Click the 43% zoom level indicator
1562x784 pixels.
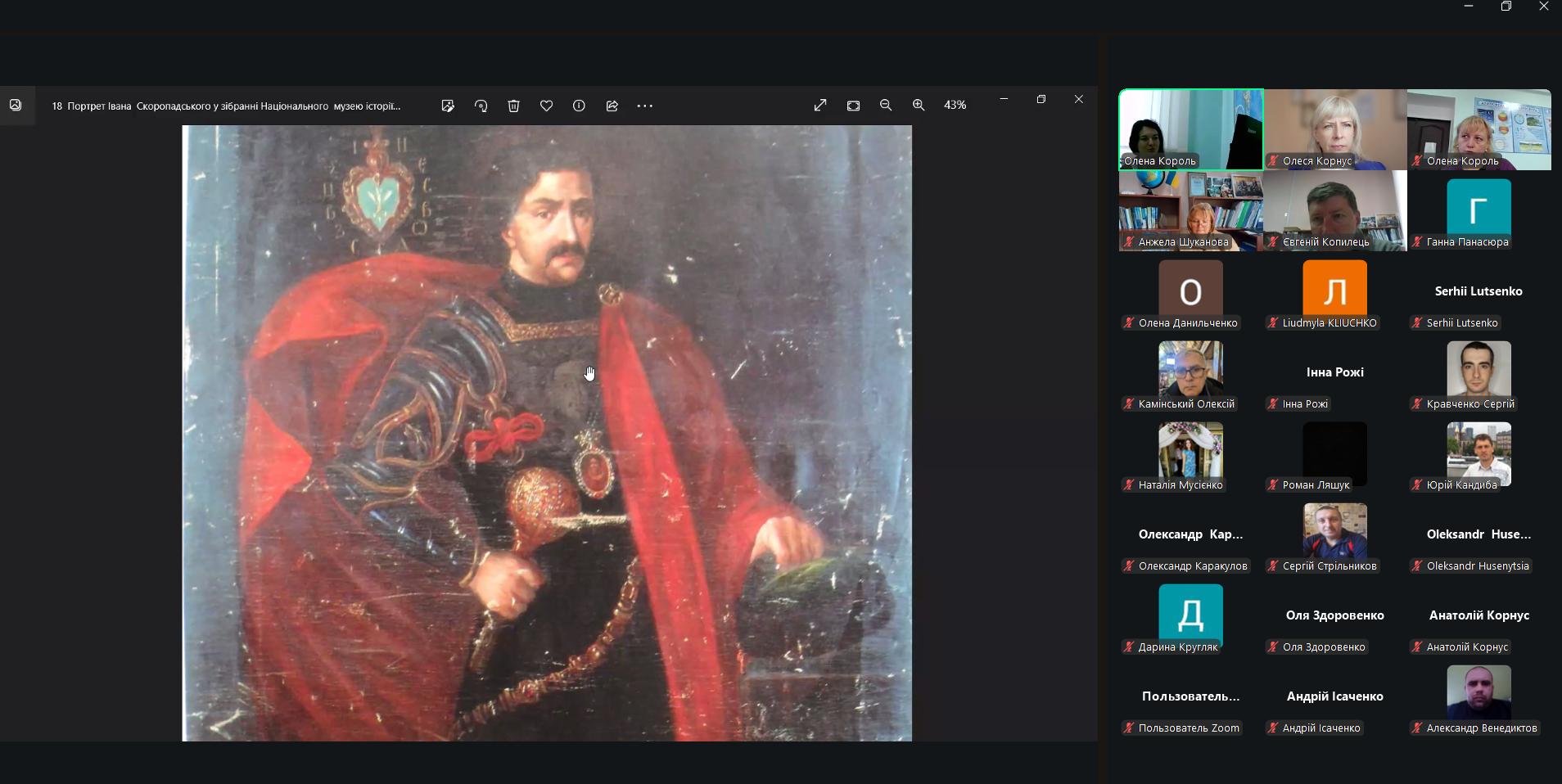pyautogui.click(x=955, y=106)
